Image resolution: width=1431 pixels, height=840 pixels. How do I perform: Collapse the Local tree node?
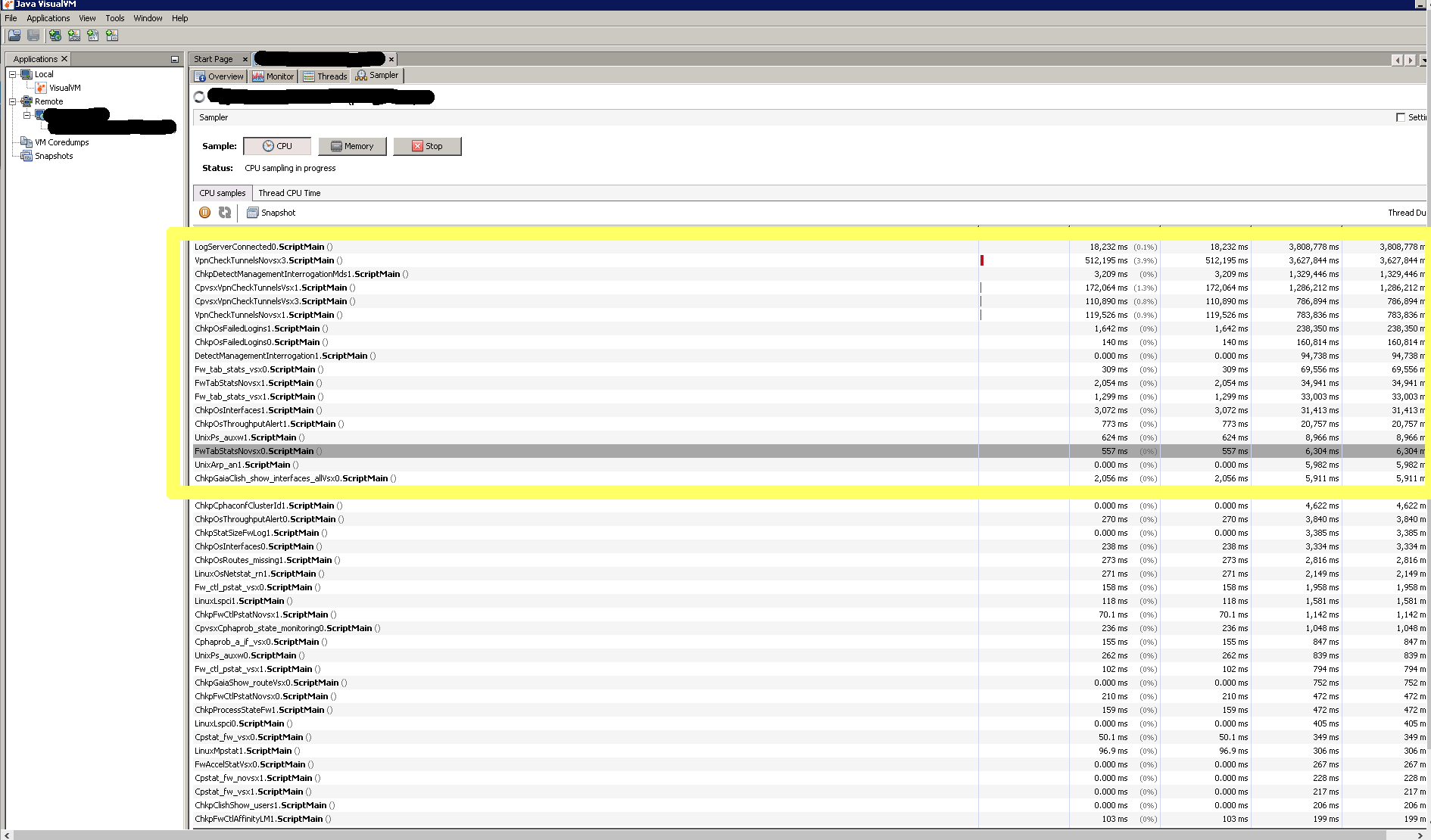[12, 74]
